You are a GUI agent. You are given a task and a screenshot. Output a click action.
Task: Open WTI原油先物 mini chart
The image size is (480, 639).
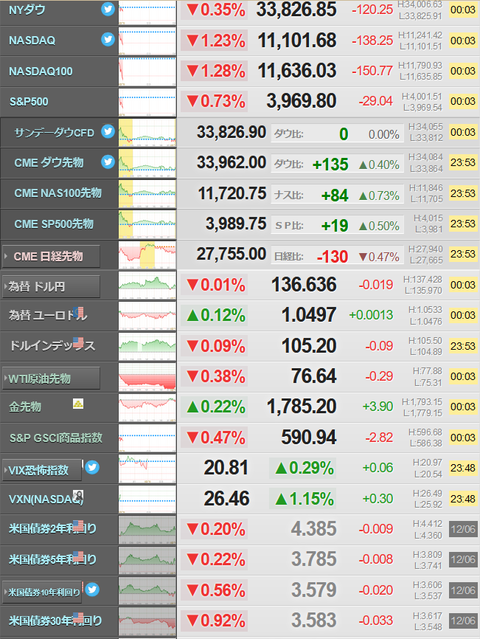[148, 377]
